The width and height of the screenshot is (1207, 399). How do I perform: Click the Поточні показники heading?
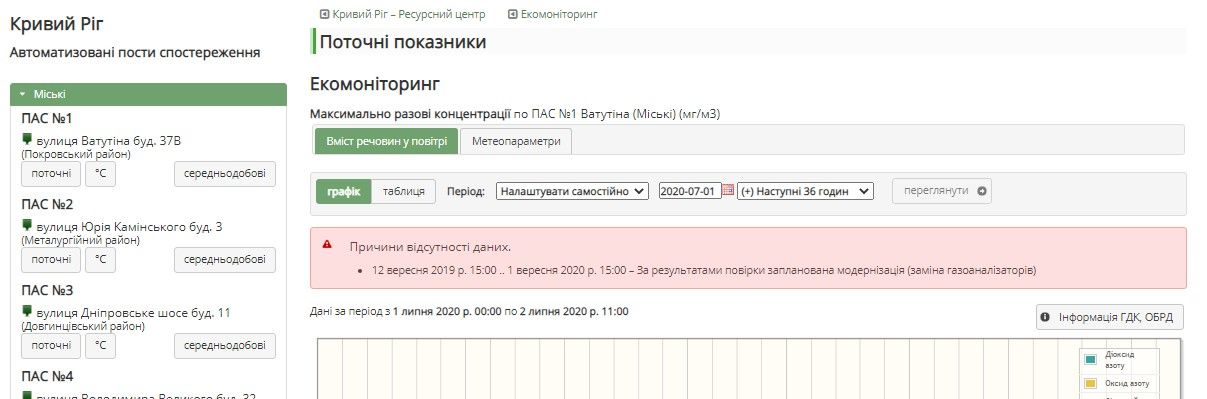coord(403,42)
